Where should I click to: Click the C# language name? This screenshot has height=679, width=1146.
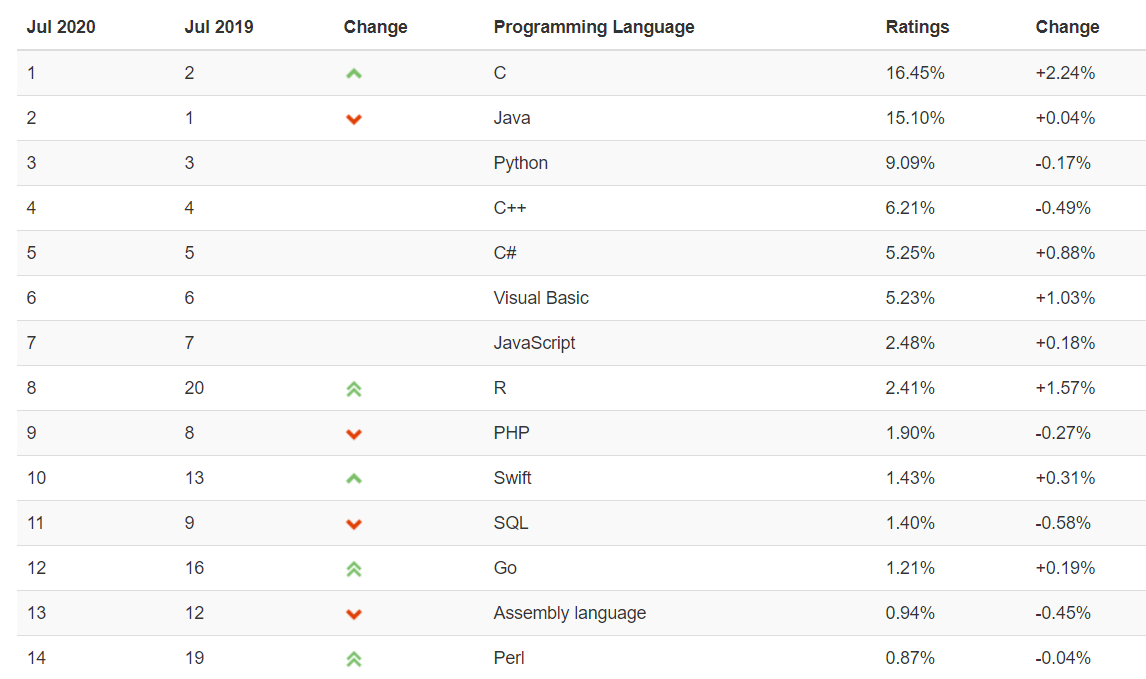(x=505, y=253)
